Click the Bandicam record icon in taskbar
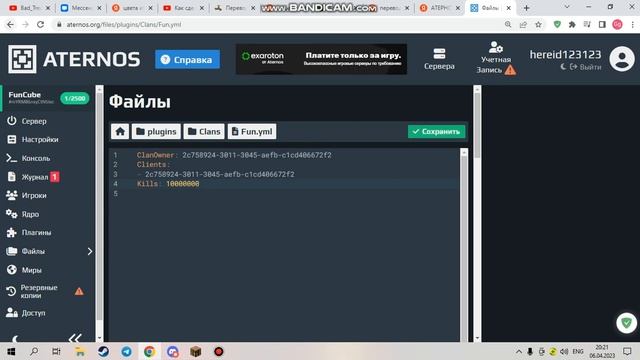The width and height of the screenshot is (640, 360). tap(219, 351)
